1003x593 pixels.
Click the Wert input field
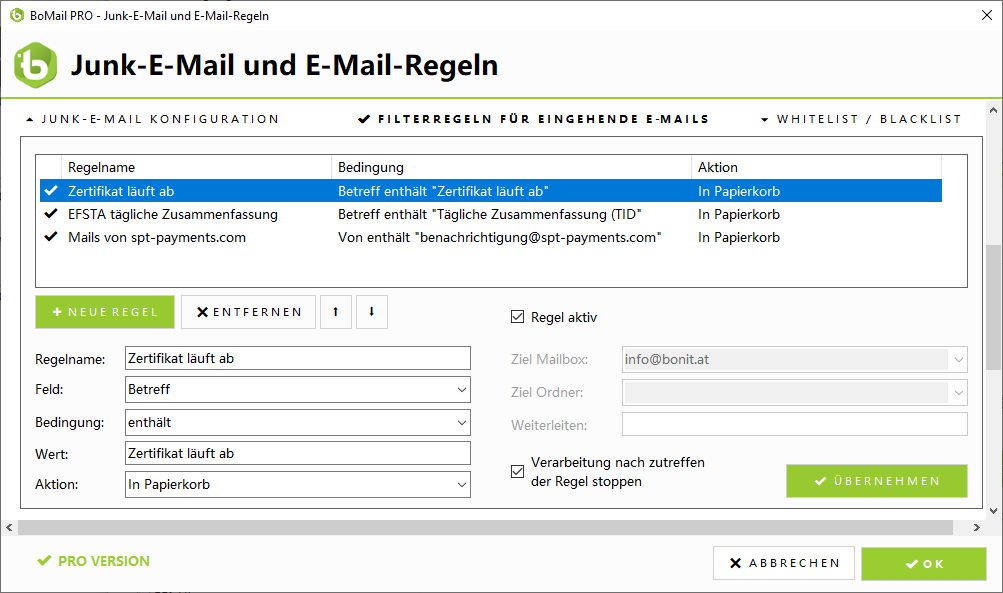coord(297,454)
